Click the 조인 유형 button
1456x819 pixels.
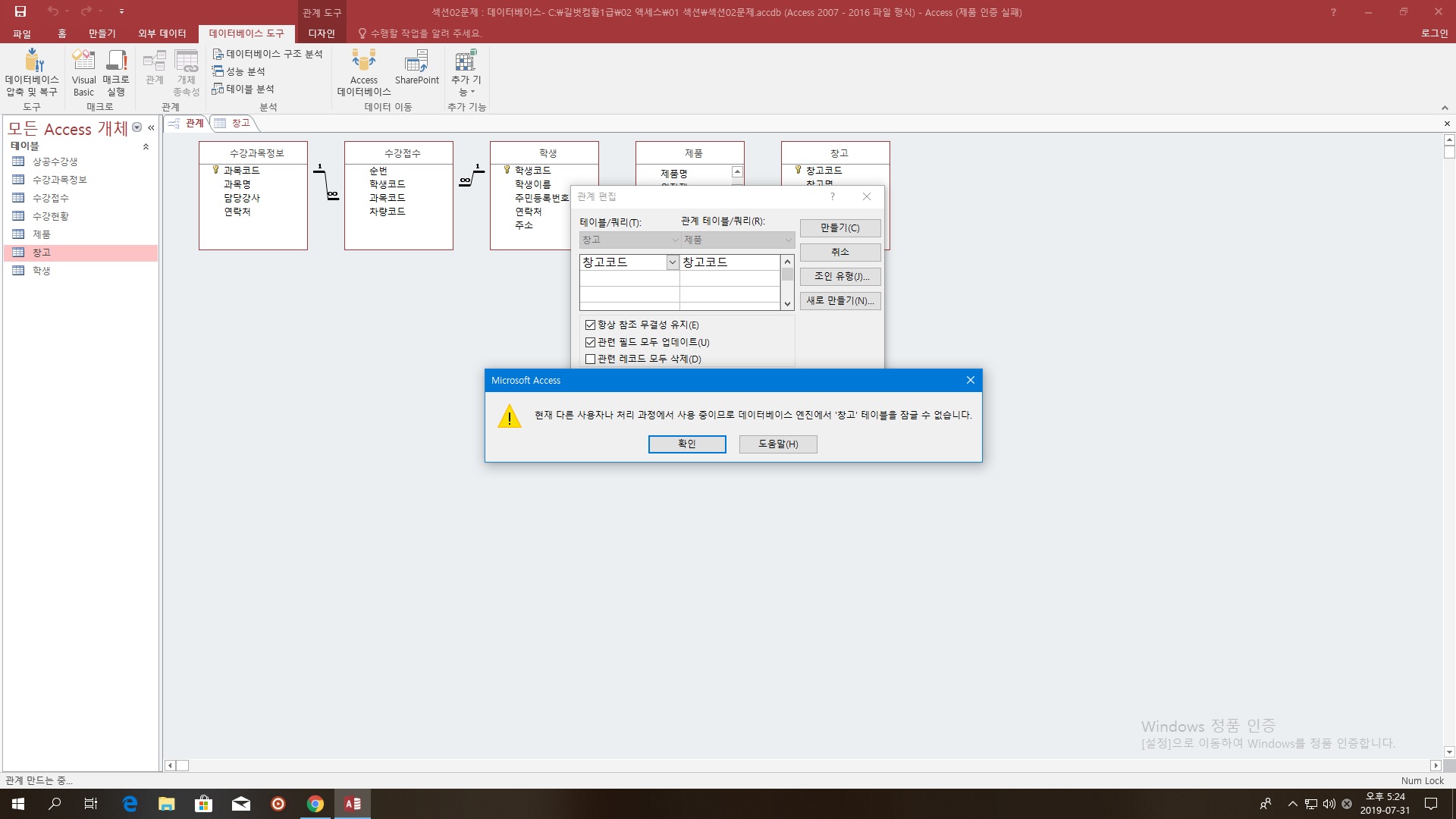click(839, 276)
